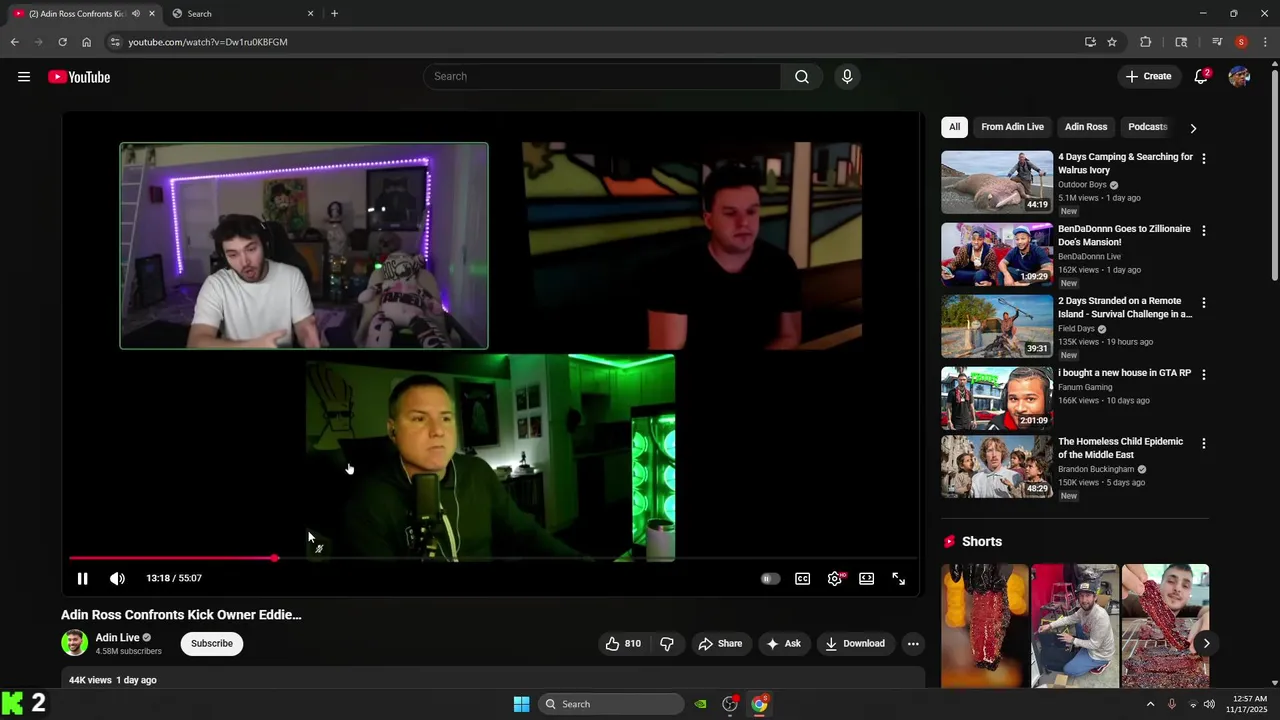Open the Ask AI button

click(x=783, y=644)
